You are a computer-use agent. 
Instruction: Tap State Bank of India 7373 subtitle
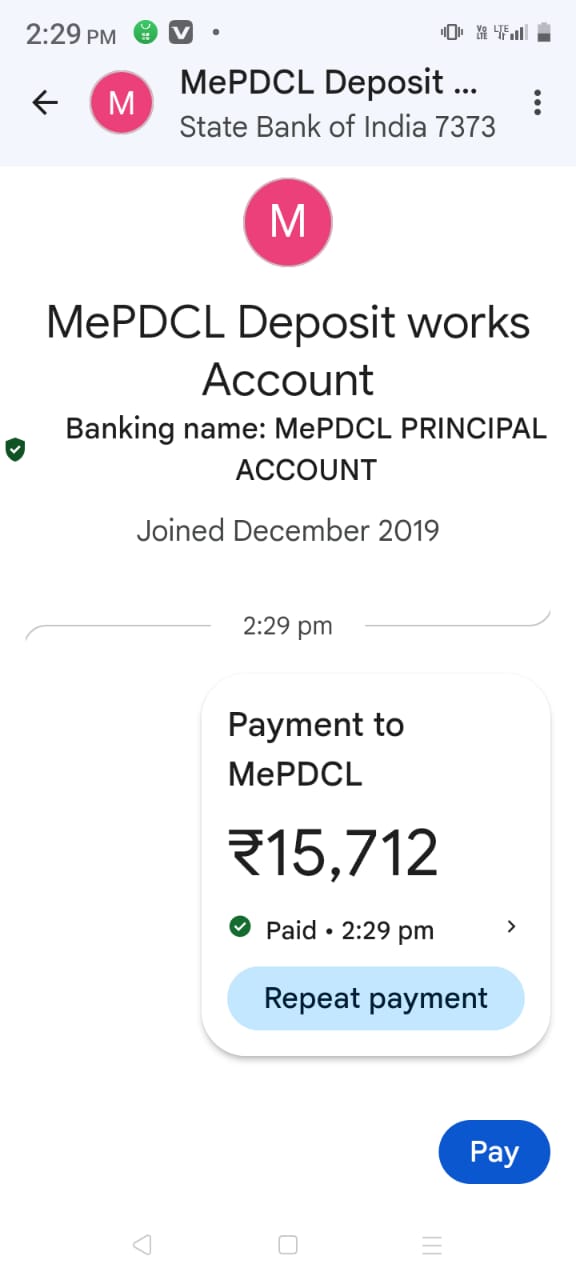click(x=337, y=127)
